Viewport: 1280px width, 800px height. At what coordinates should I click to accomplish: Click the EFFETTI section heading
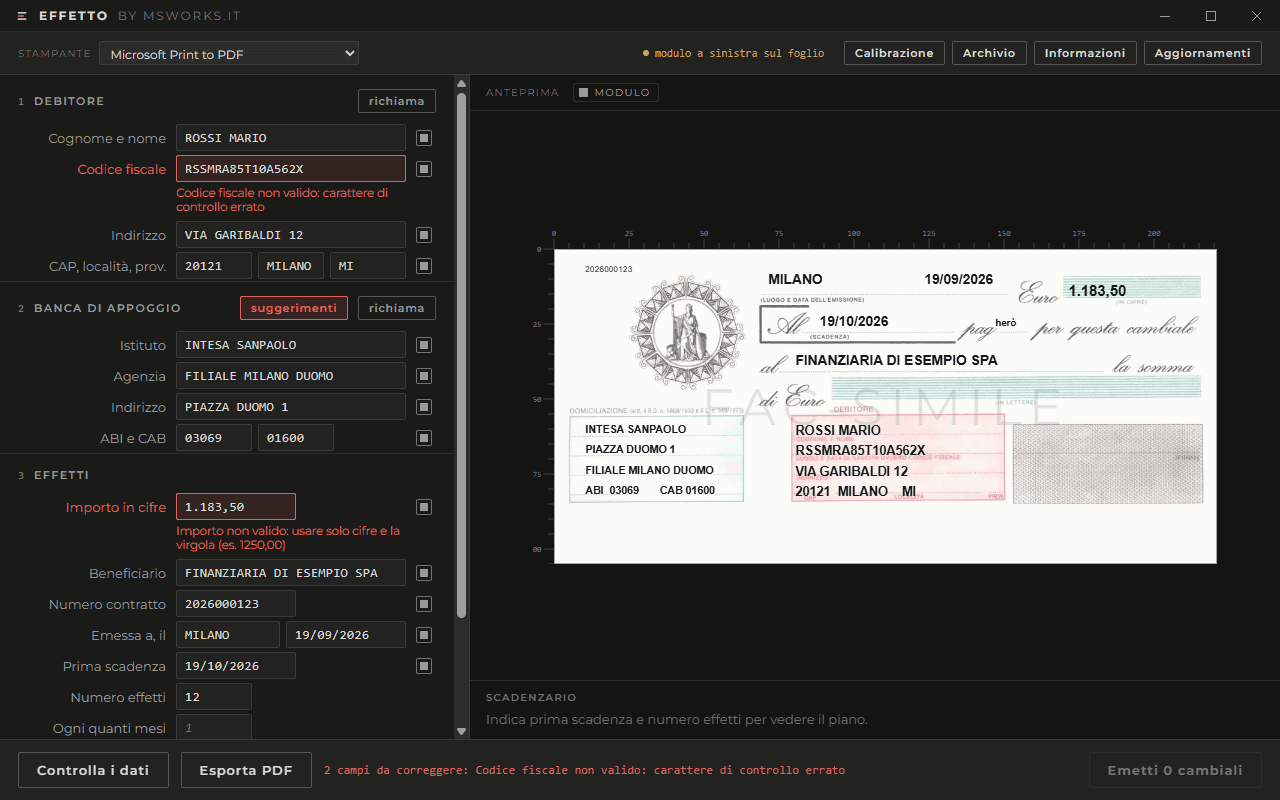(62, 475)
